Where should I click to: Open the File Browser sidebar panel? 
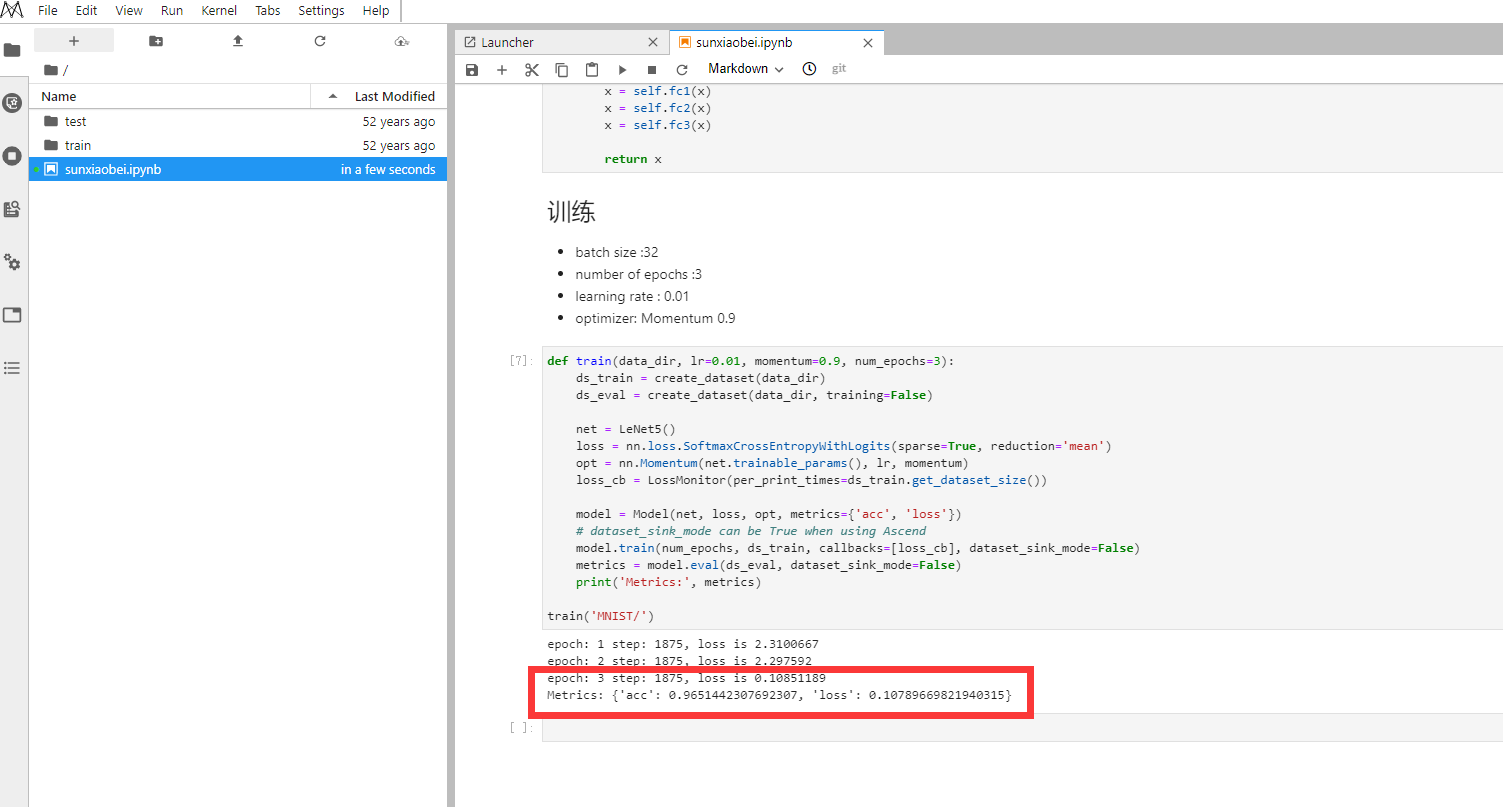[12, 50]
